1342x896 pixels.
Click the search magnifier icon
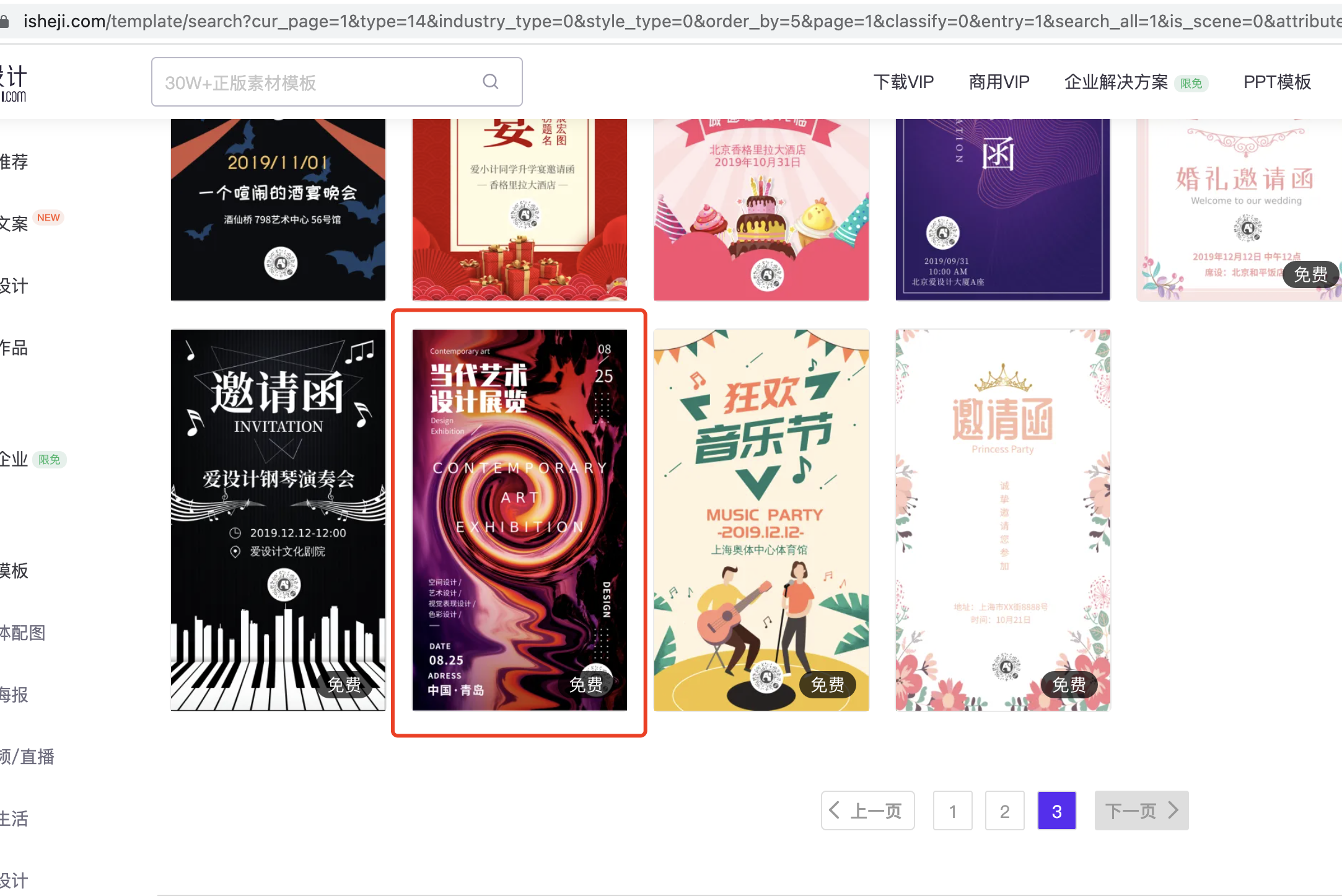[491, 82]
